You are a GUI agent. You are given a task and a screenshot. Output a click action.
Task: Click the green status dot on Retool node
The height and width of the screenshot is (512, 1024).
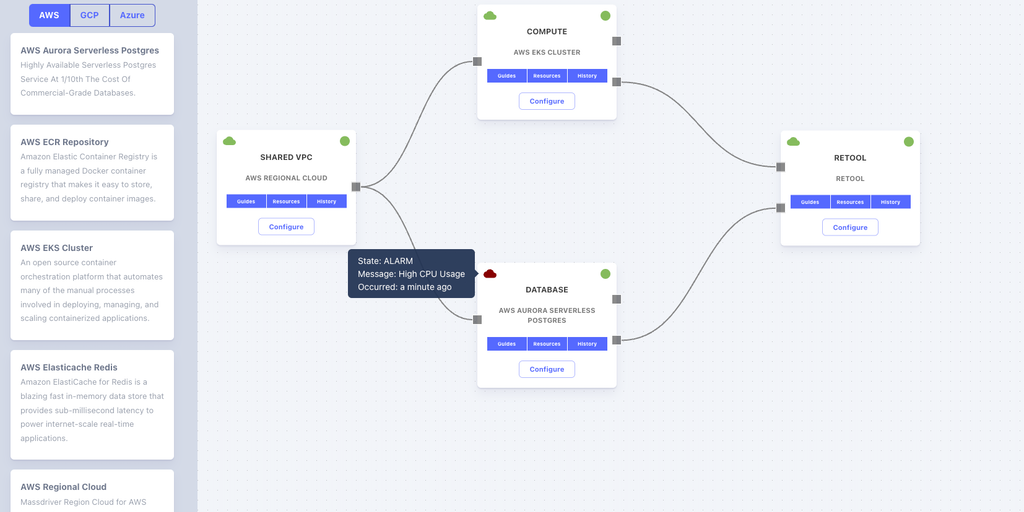[908, 142]
